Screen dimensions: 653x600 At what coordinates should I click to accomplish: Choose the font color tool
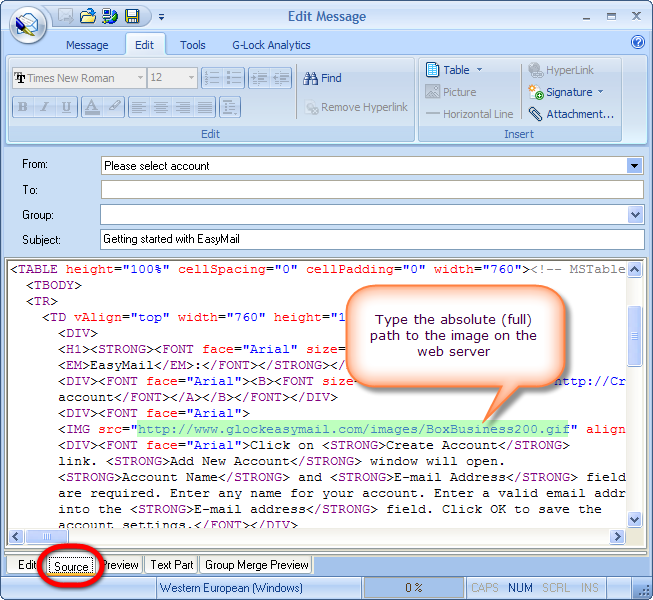[92, 107]
